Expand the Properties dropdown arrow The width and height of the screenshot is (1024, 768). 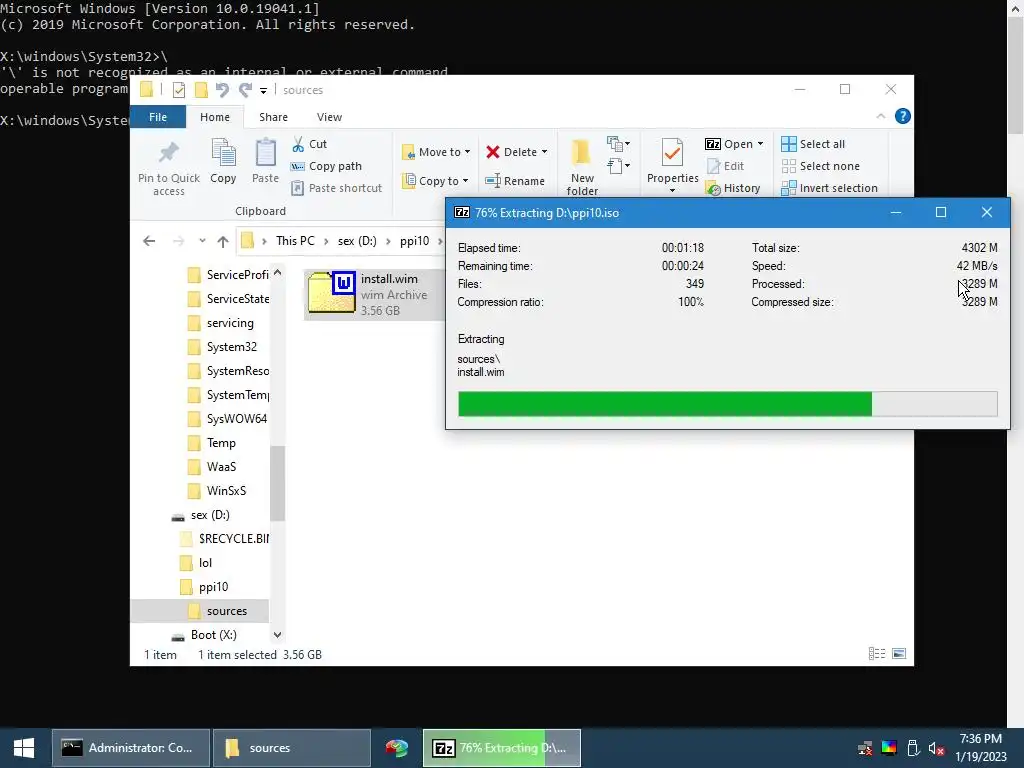(x=673, y=191)
